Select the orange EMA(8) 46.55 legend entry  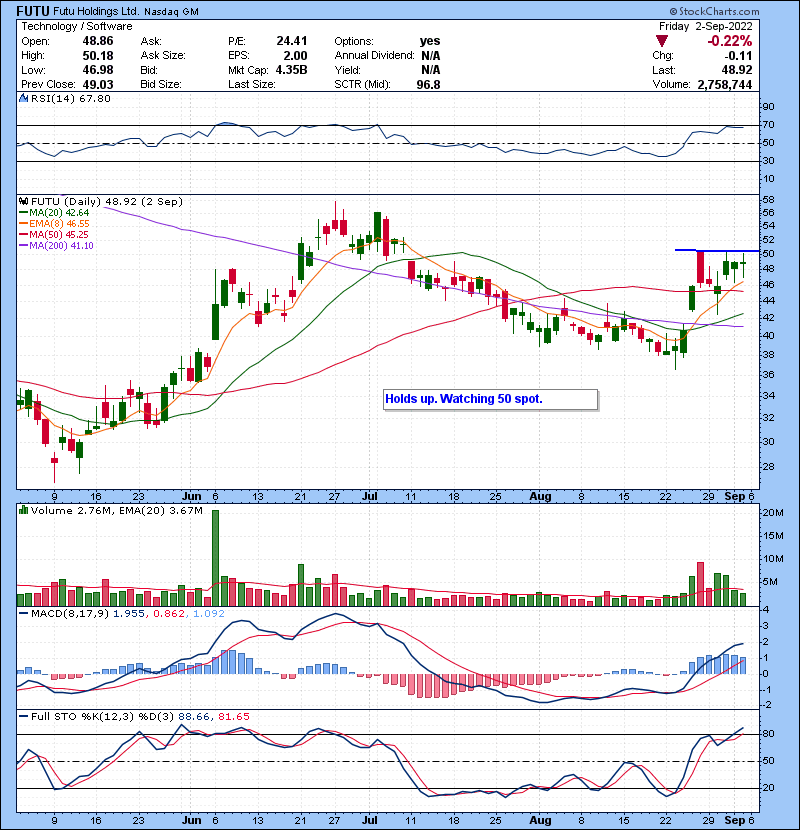(54, 224)
